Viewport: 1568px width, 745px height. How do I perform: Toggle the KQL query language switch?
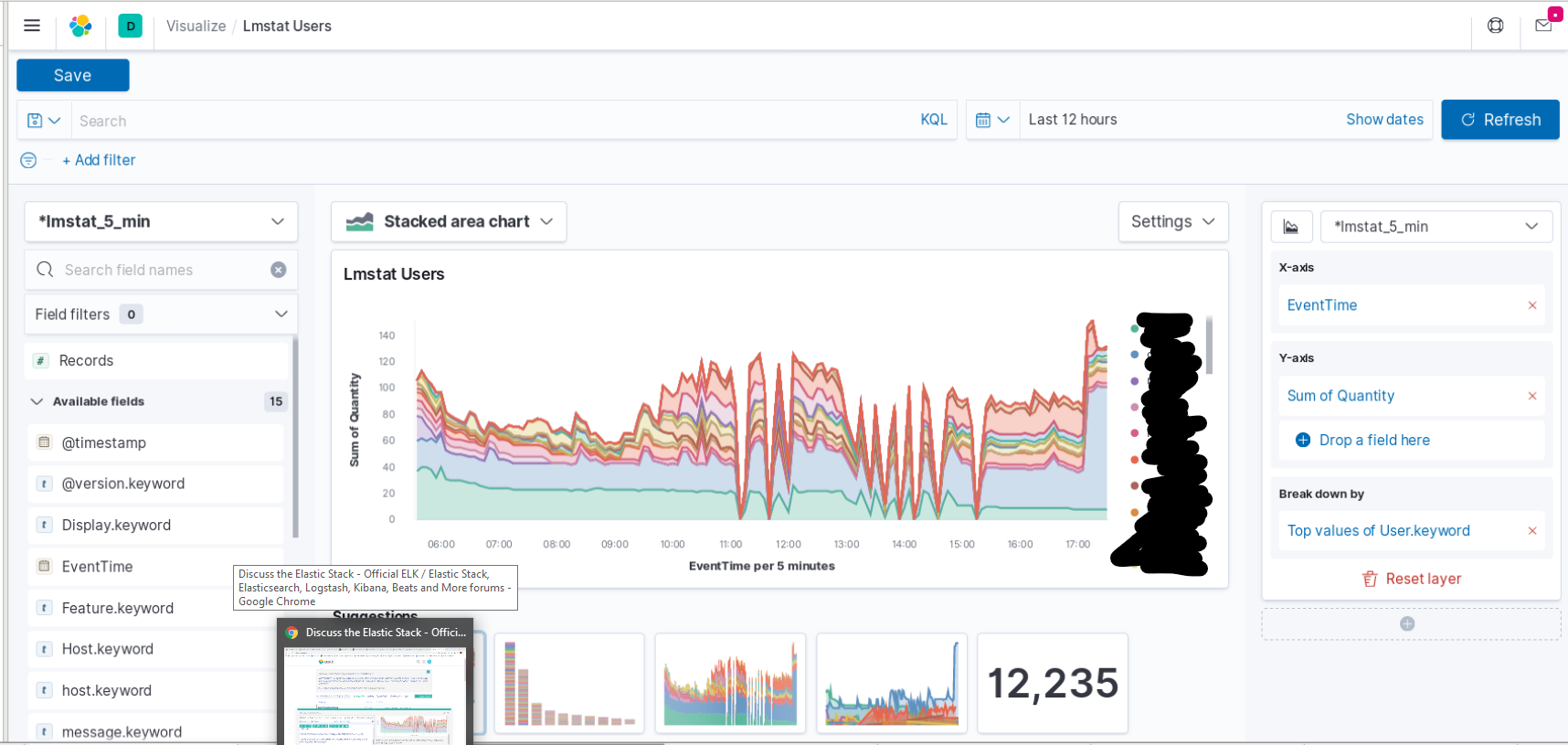point(934,120)
